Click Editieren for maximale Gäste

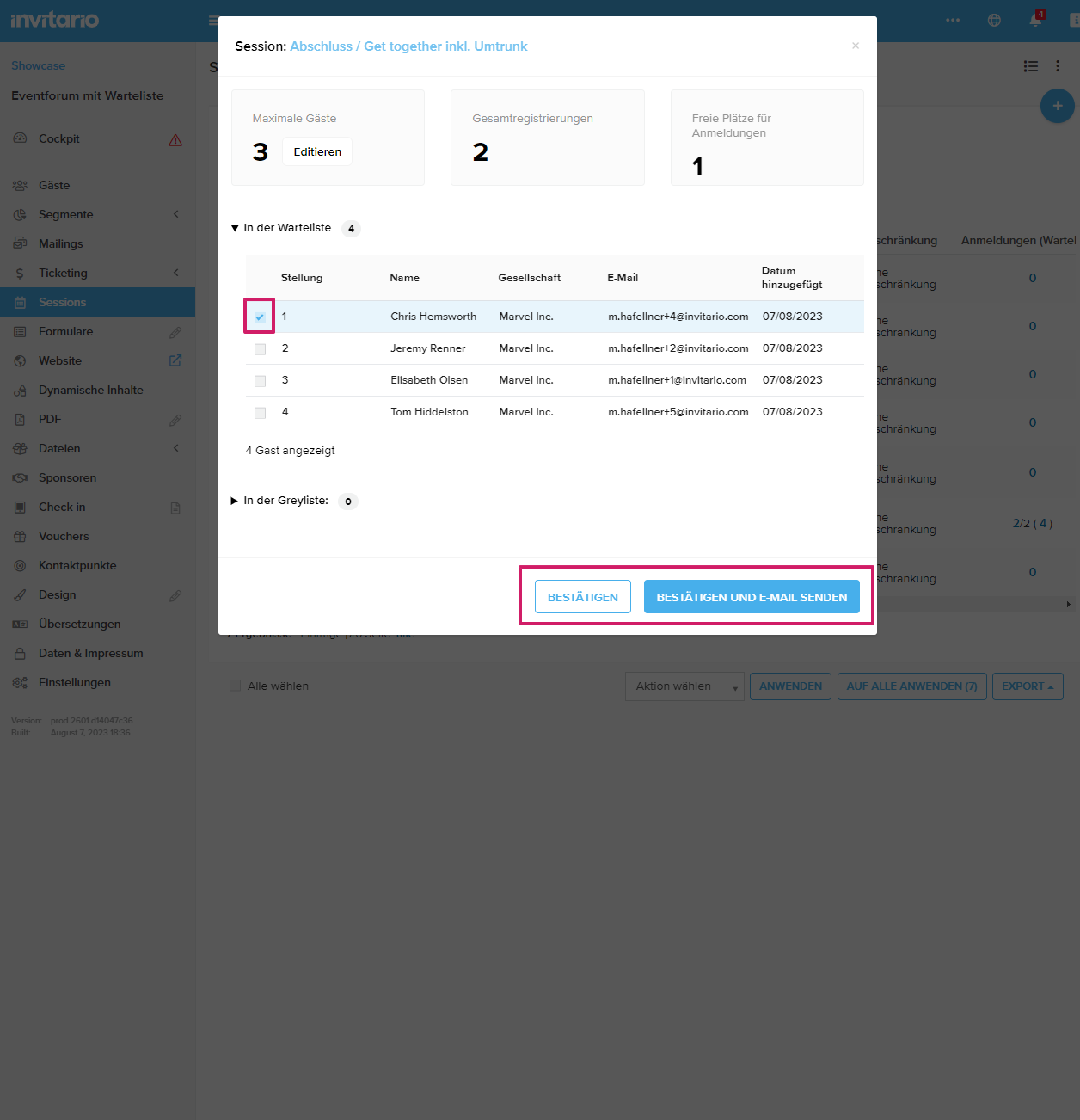click(317, 152)
